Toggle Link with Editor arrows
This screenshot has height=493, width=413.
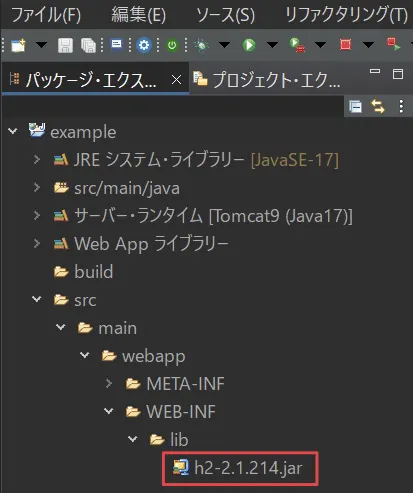click(x=378, y=107)
